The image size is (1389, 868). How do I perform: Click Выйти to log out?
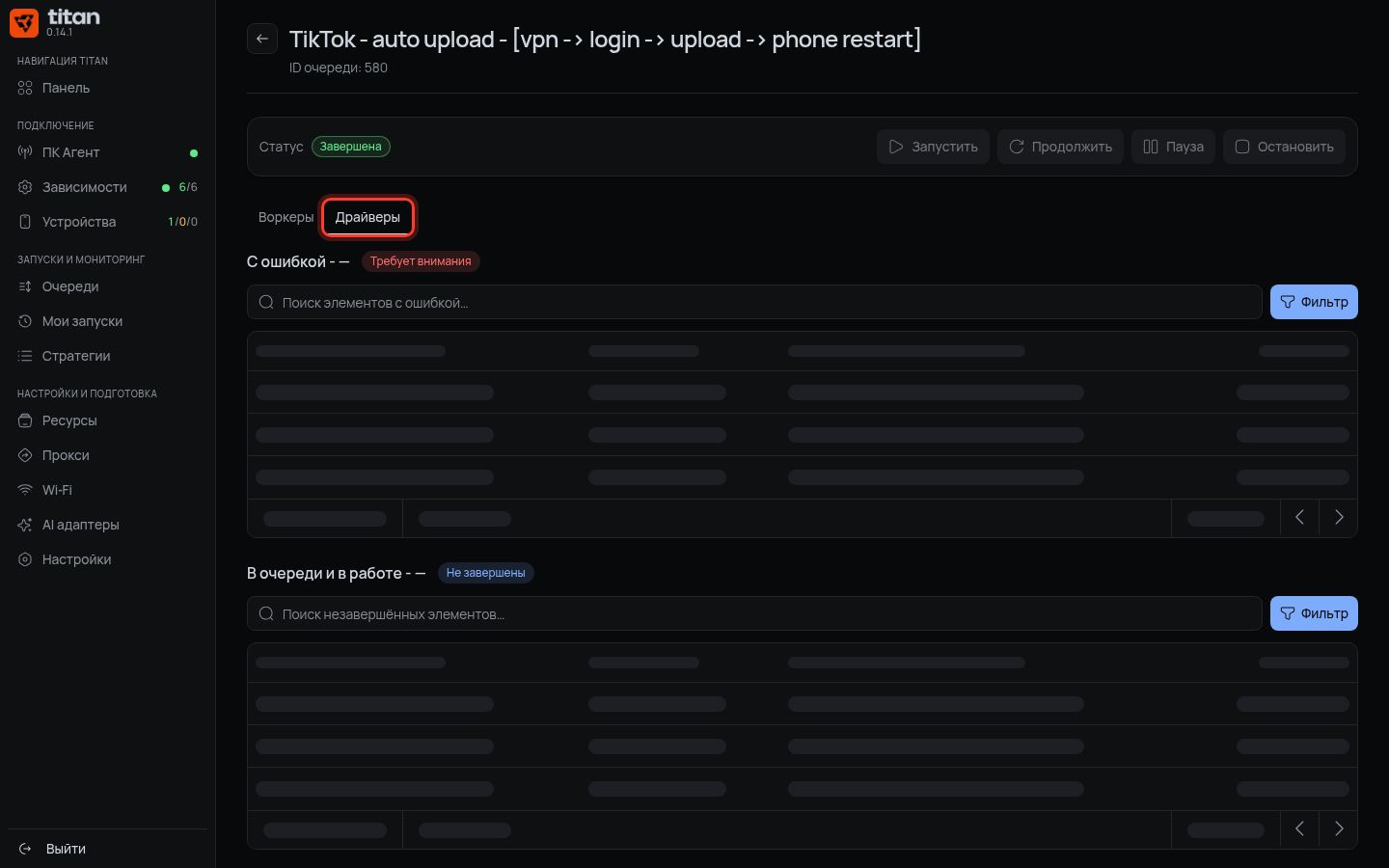(107, 849)
